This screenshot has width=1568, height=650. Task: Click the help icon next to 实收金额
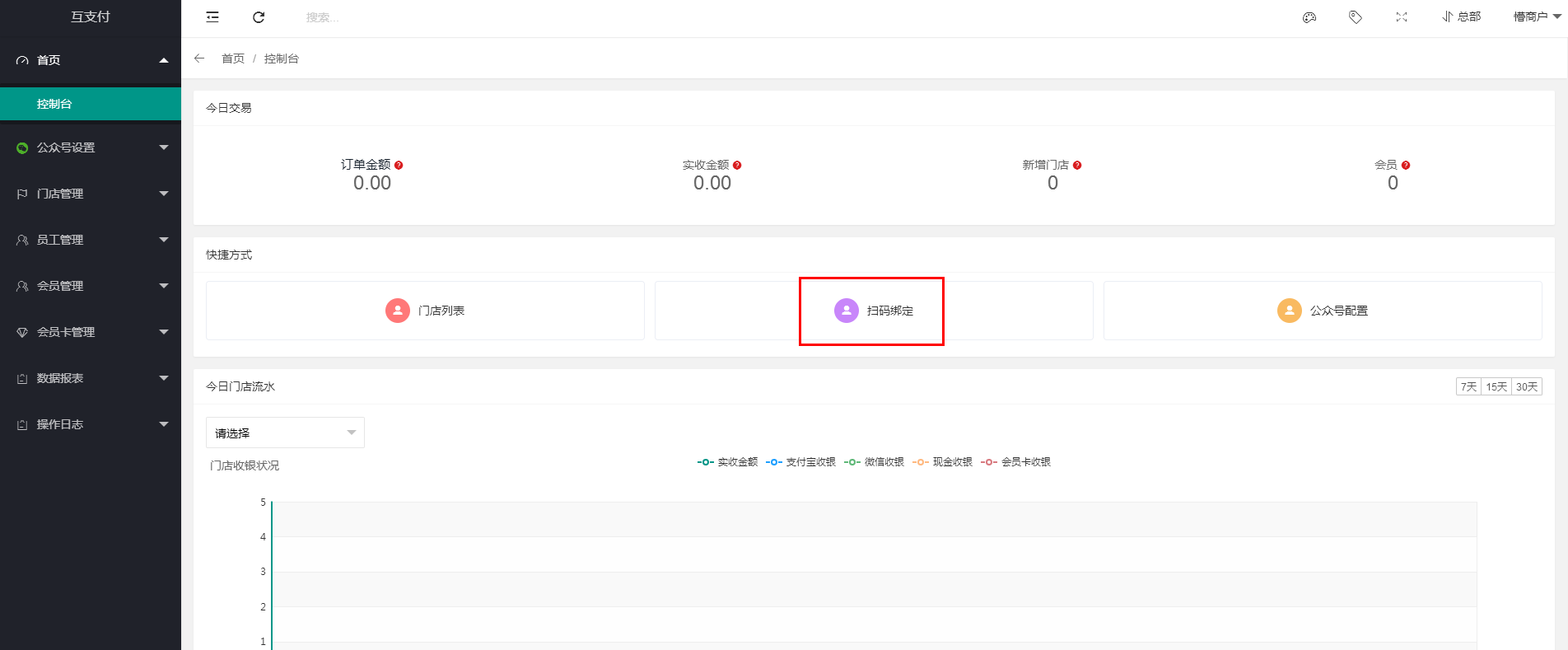(737, 165)
